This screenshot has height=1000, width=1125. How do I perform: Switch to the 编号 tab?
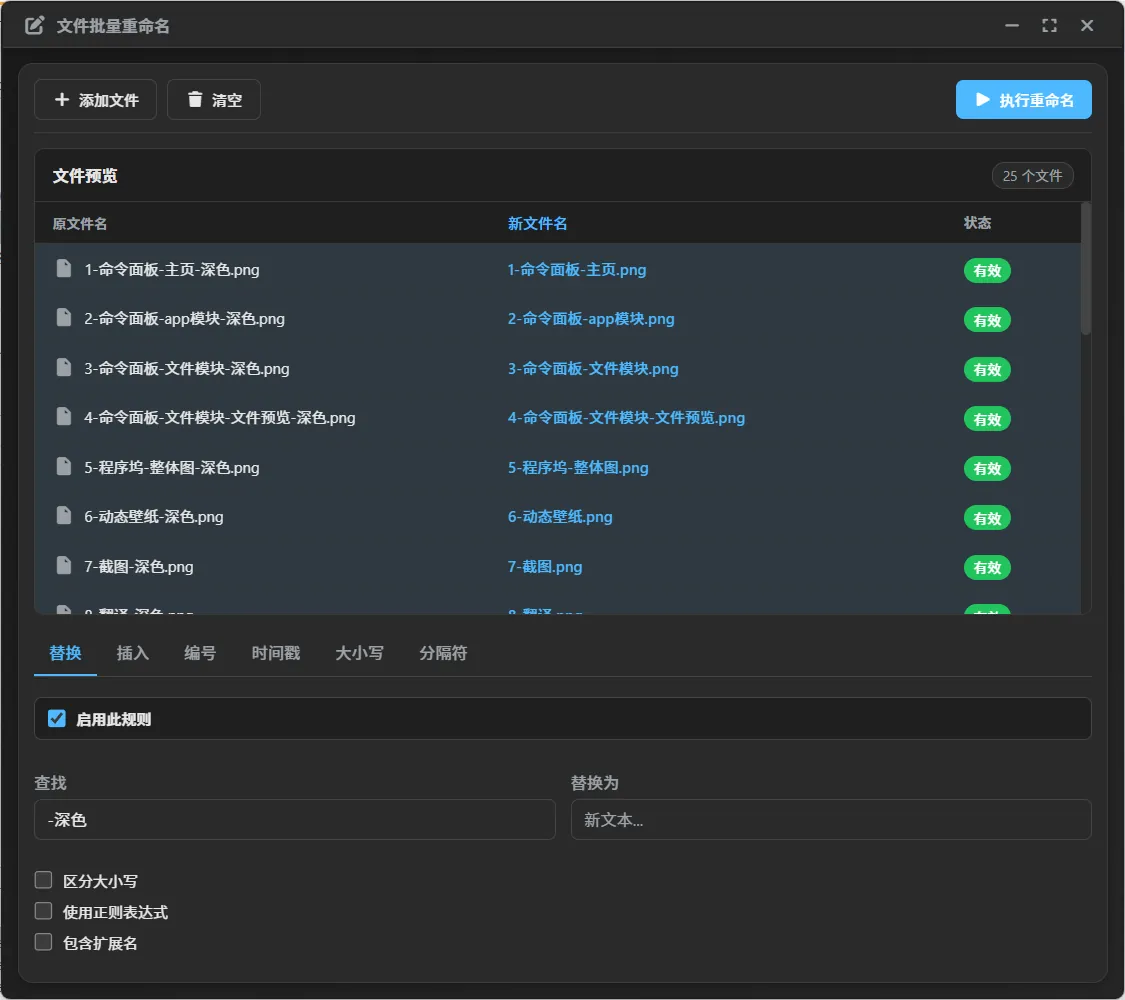click(200, 653)
